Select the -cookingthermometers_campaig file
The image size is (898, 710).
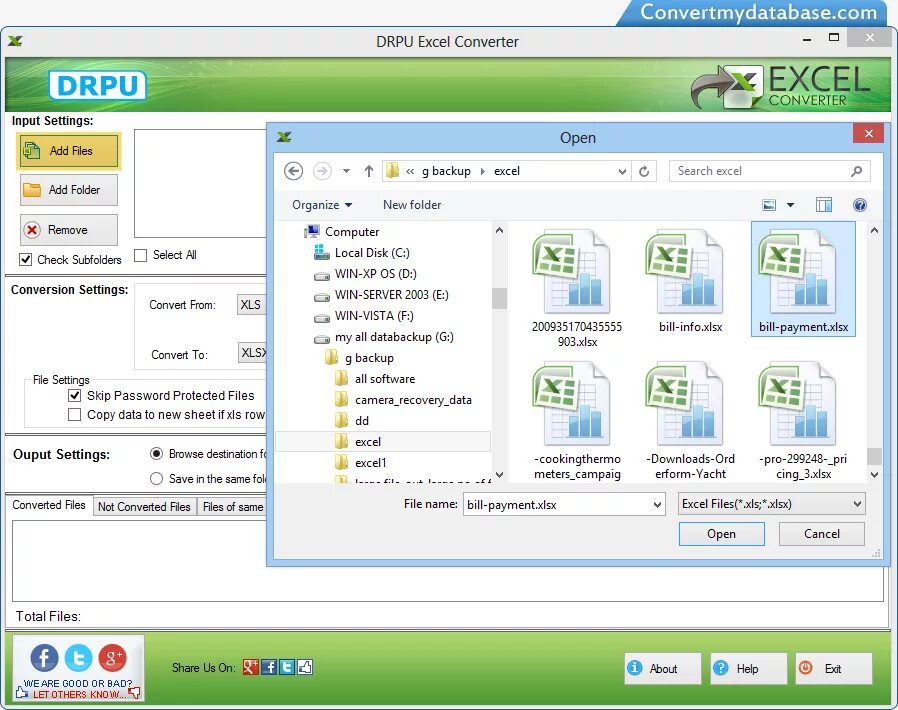pyautogui.click(x=577, y=421)
